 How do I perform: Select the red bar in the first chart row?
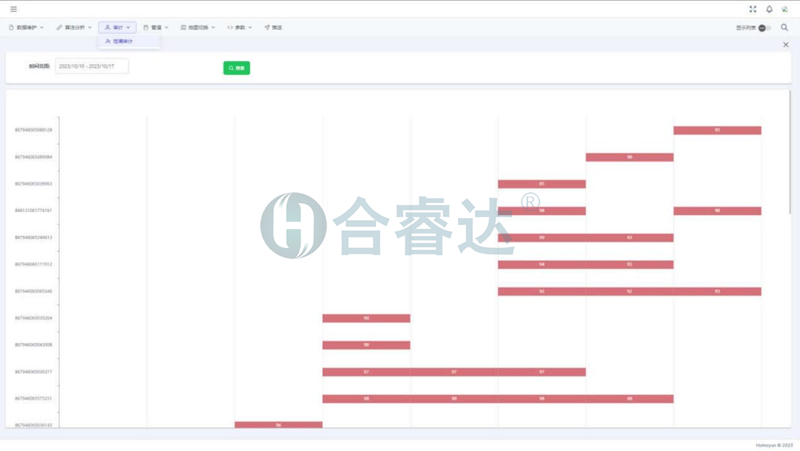point(717,131)
